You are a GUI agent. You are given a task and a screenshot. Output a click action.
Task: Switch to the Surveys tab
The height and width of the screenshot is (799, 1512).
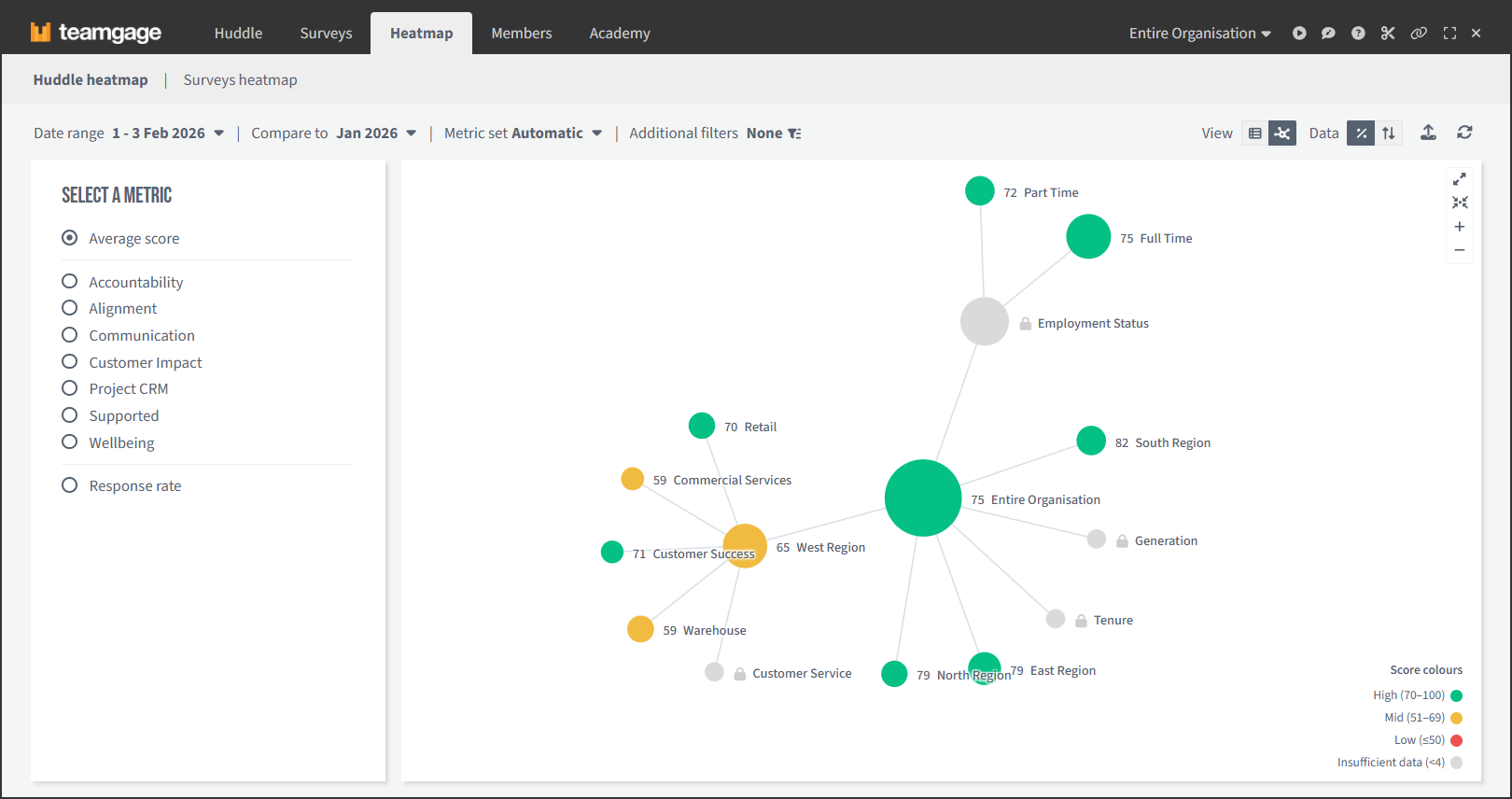326,34
